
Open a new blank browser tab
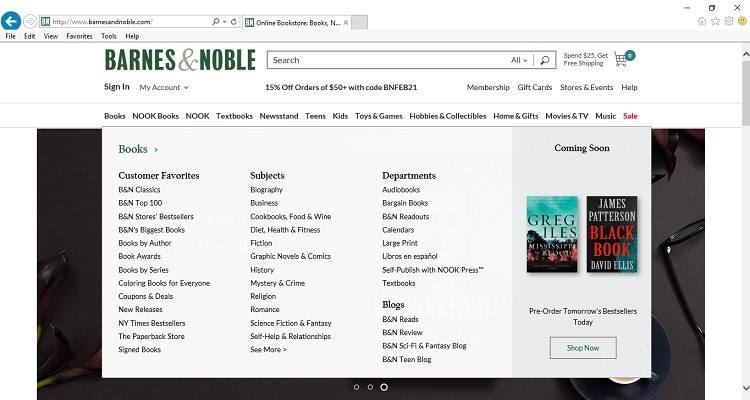click(359, 22)
